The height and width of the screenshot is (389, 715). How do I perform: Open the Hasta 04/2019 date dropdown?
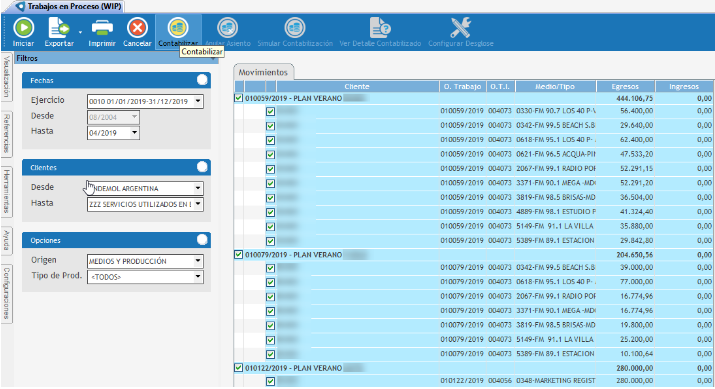pos(134,133)
